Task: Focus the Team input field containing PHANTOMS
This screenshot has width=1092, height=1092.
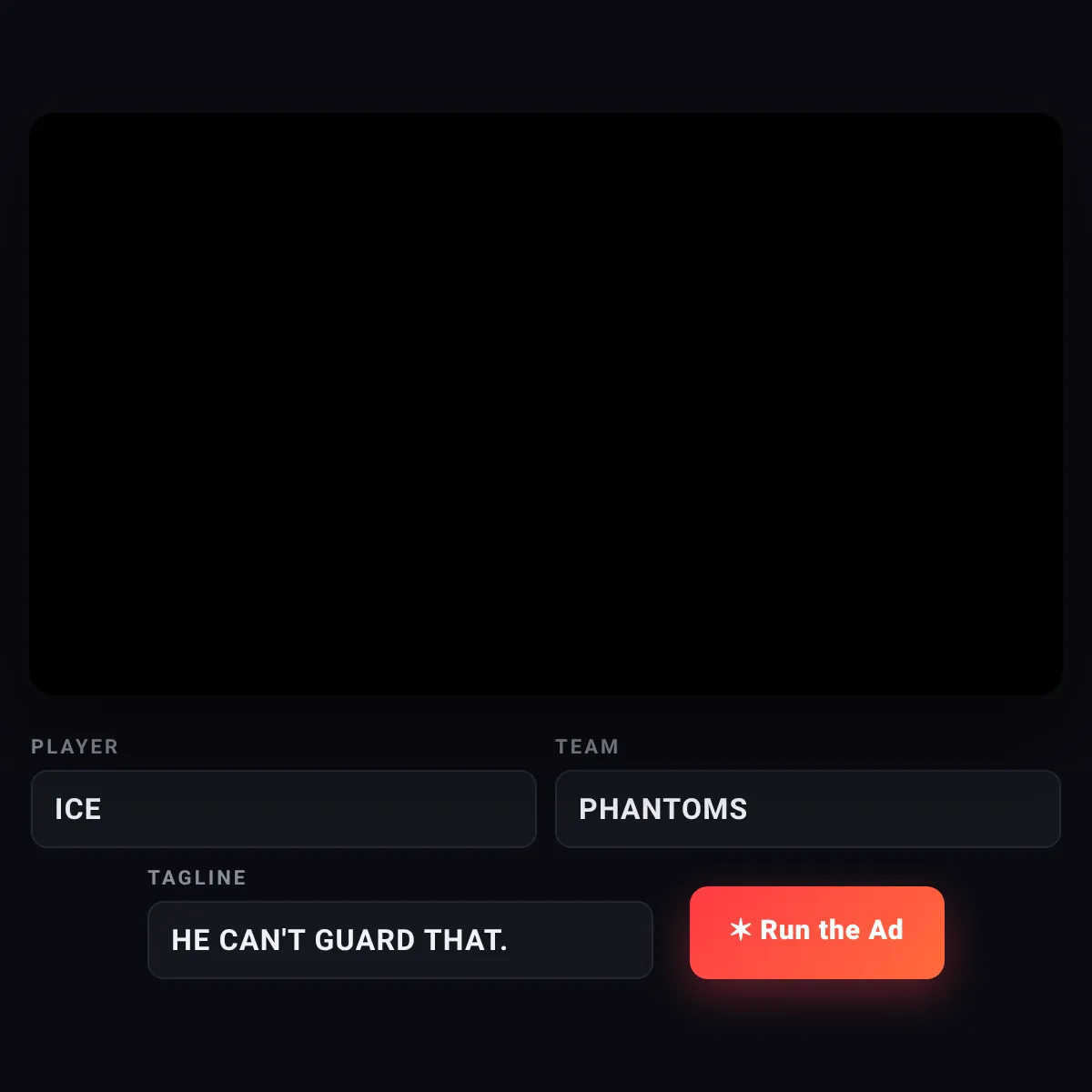Action: [808, 809]
